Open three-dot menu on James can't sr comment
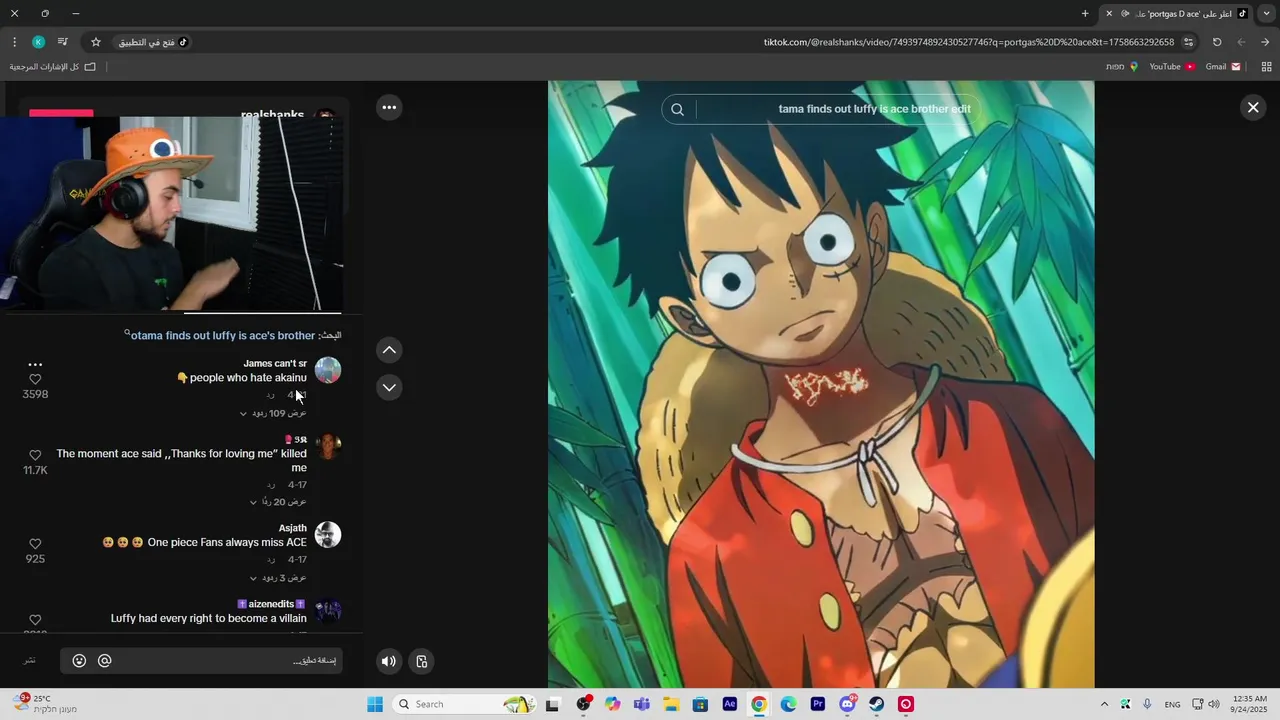Viewport: 1280px width, 720px height. pyautogui.click(x=35, y=364)
